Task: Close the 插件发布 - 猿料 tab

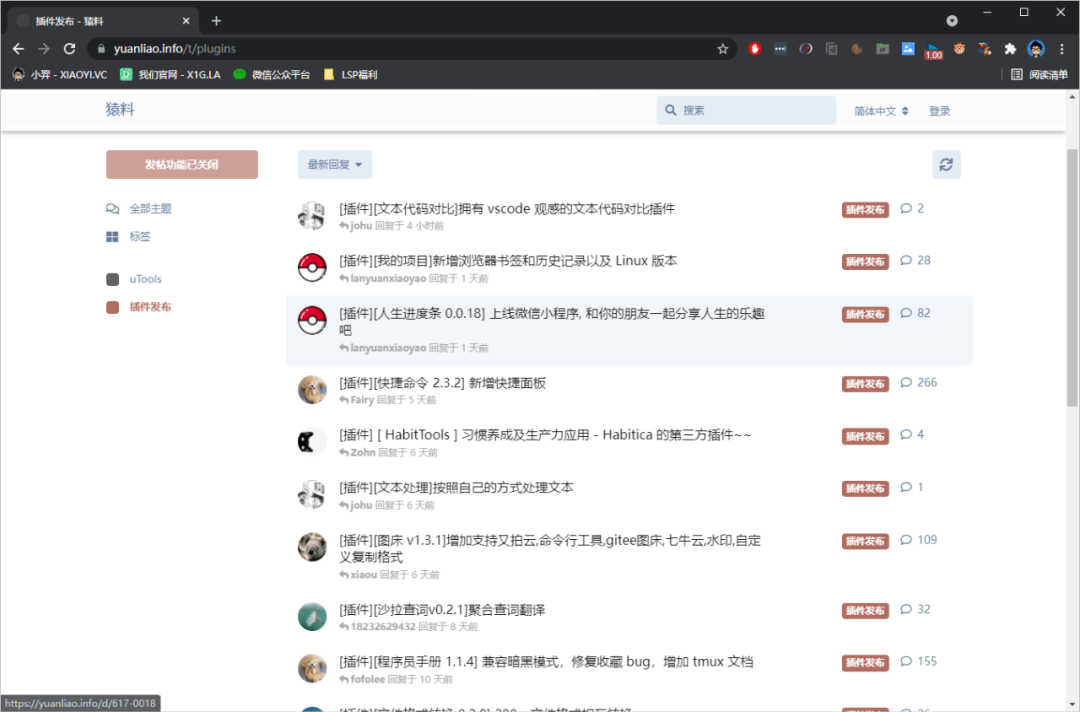Action: click(186, 21)
